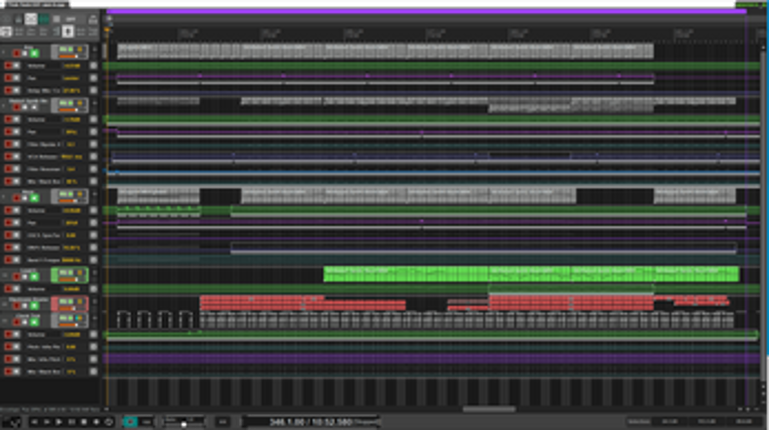Go to project start with rewind button

pos(34,422)
